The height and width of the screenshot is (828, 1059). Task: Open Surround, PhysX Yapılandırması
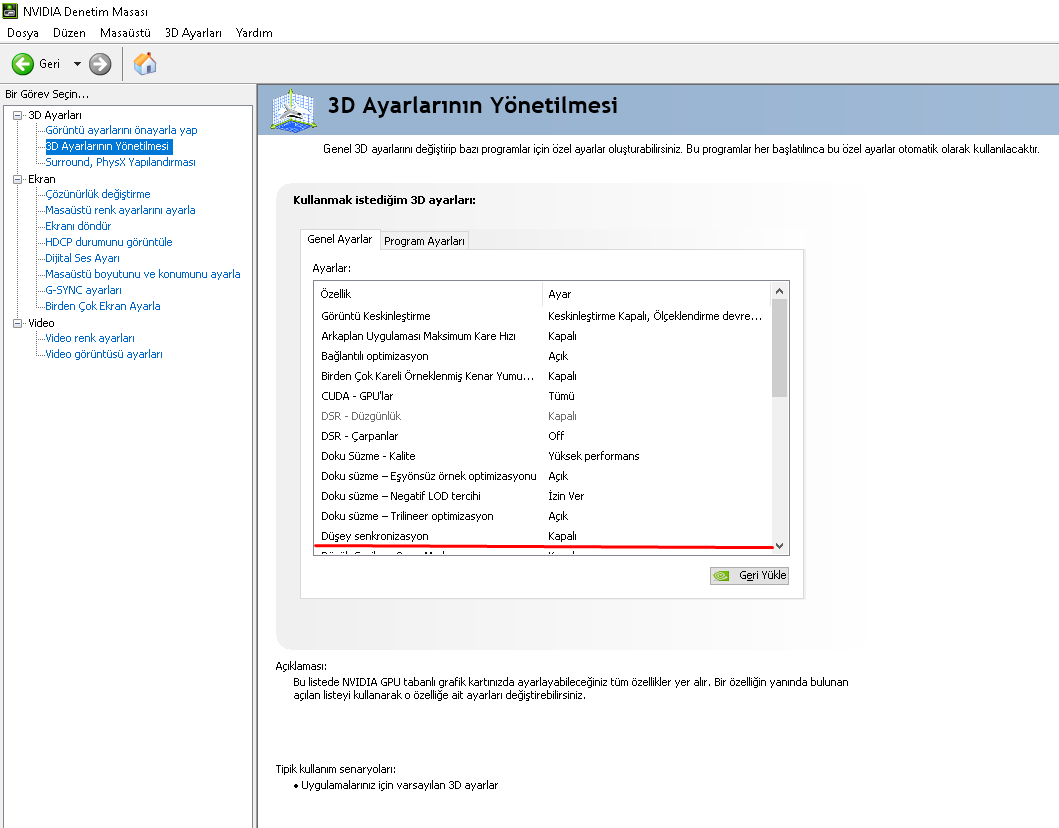click(120, 162)
